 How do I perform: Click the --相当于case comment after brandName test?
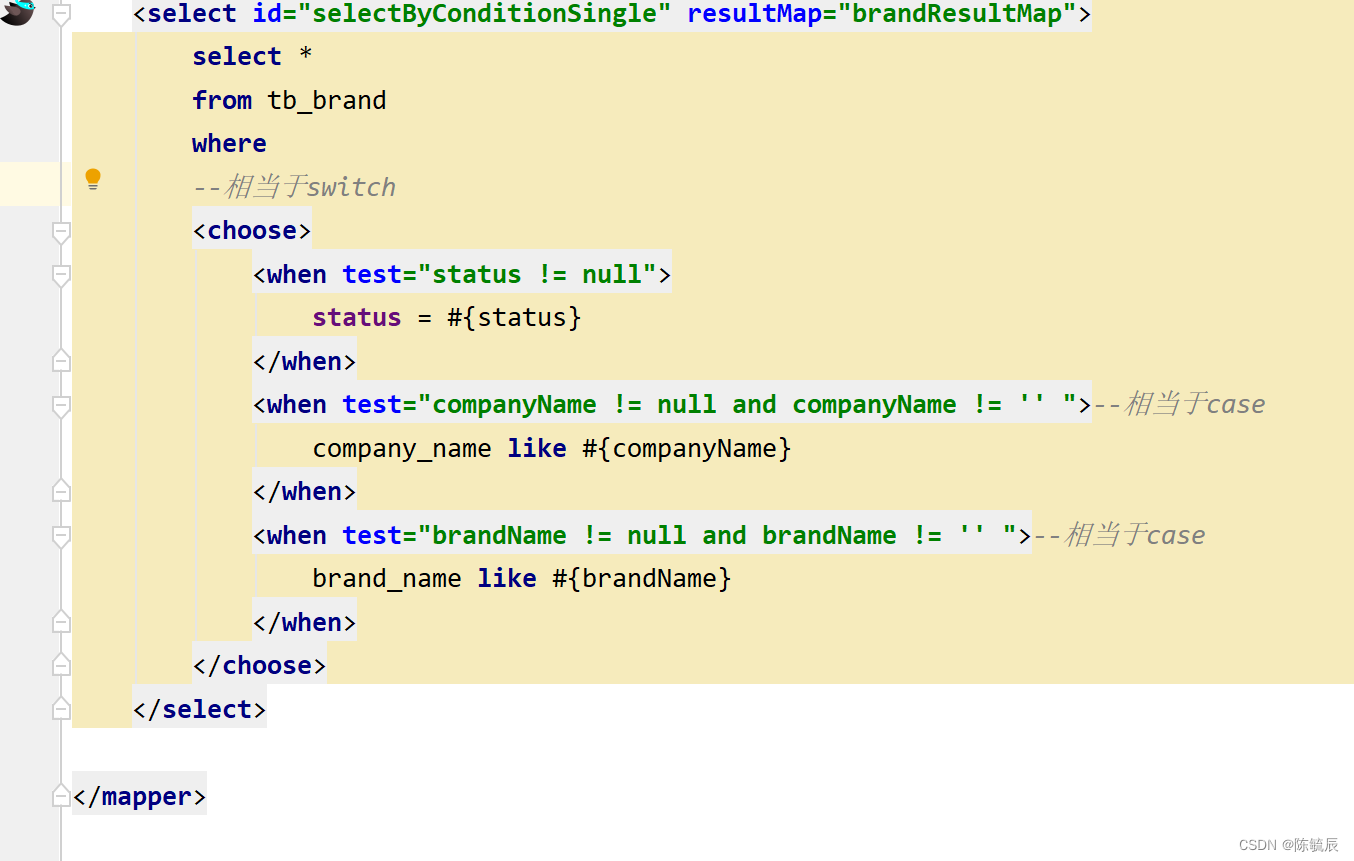tap(1119, 535)
